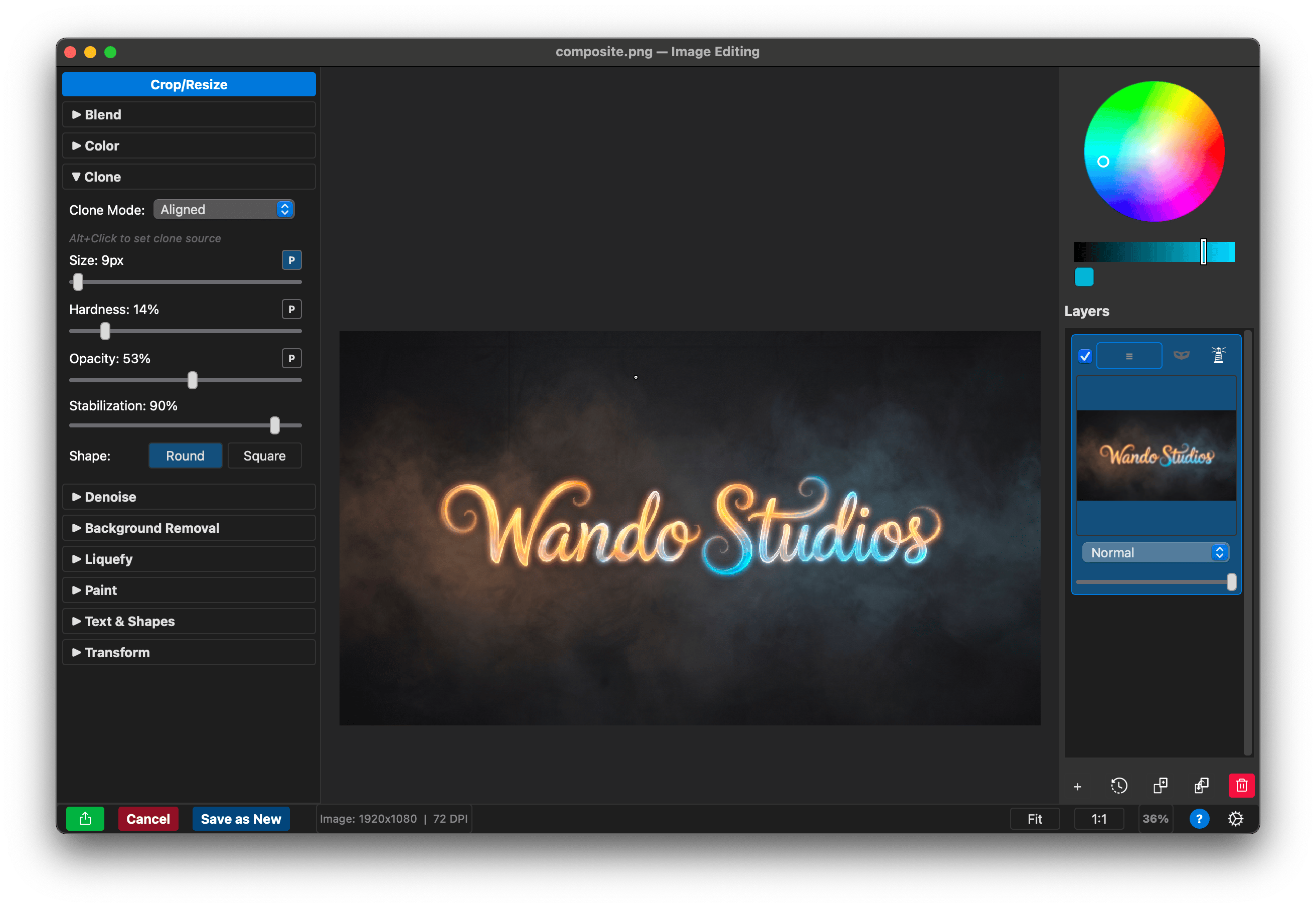Click the Hardness slider handle
The width and height of the screenshot is (1316, 908).
(105, 331)
